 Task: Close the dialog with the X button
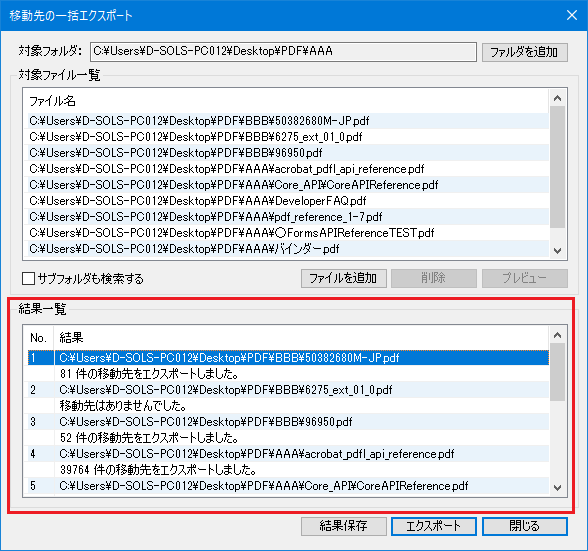[x=572, y=15]
